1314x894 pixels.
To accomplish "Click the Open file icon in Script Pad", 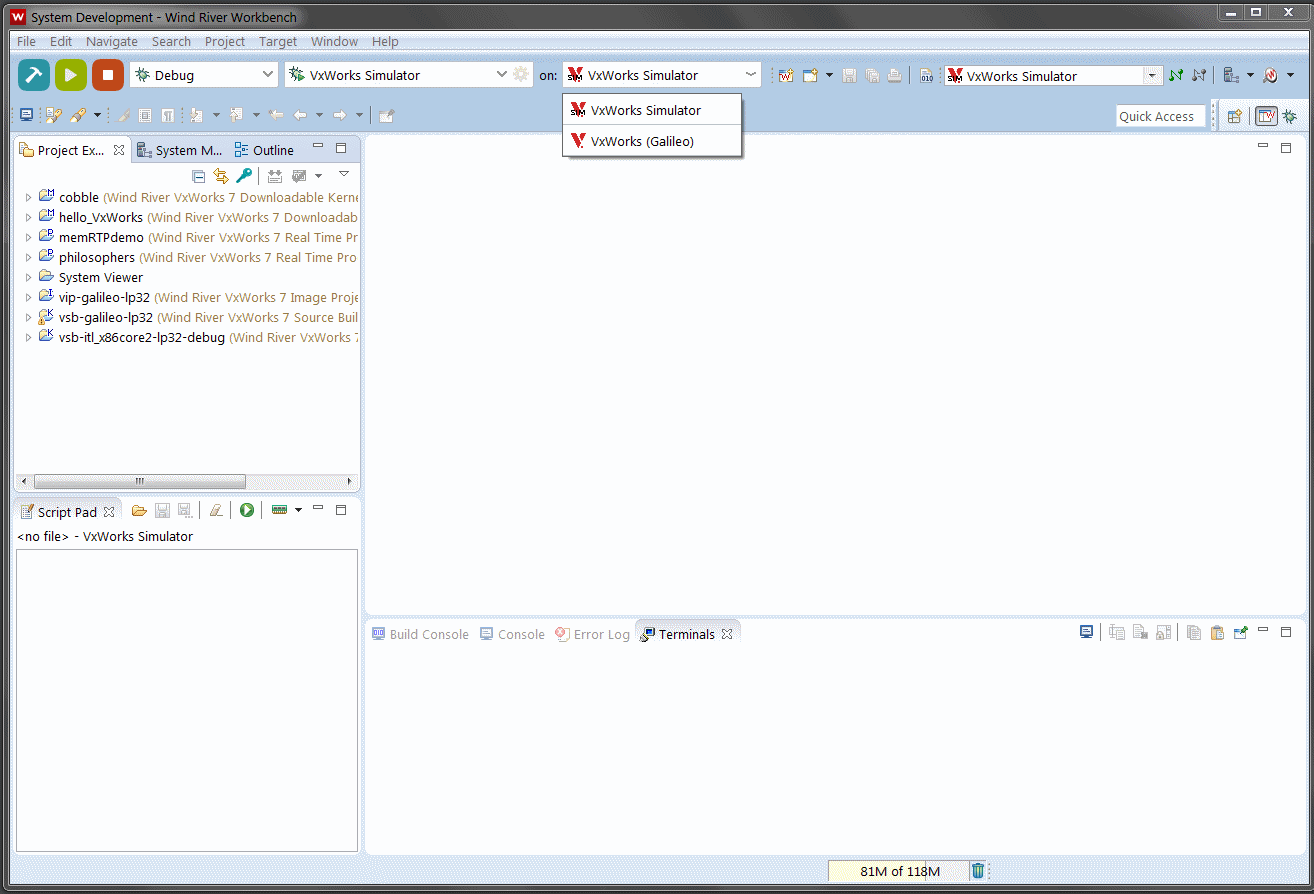I will [139, 510].
